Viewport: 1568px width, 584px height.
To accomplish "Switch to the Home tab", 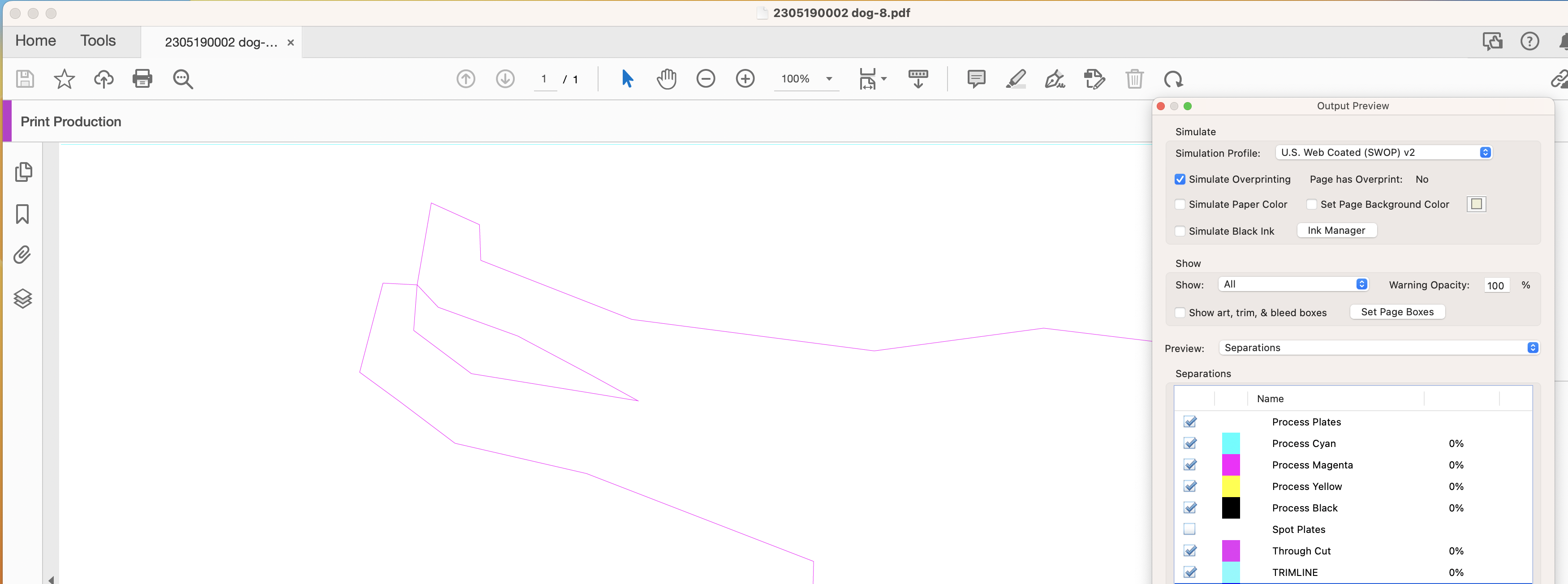I will click(35, 41).
